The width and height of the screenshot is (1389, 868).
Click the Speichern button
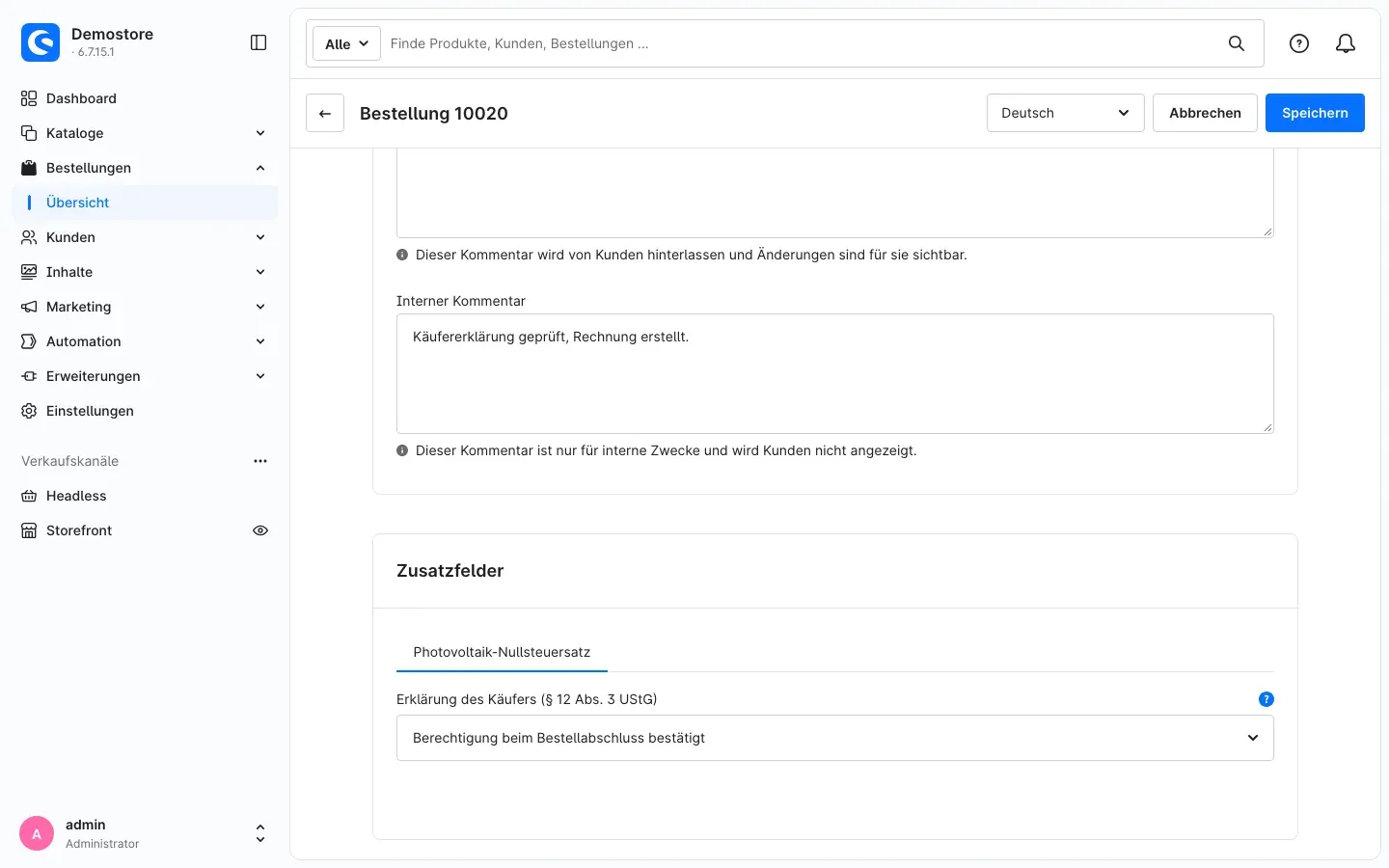[1315, 113]
